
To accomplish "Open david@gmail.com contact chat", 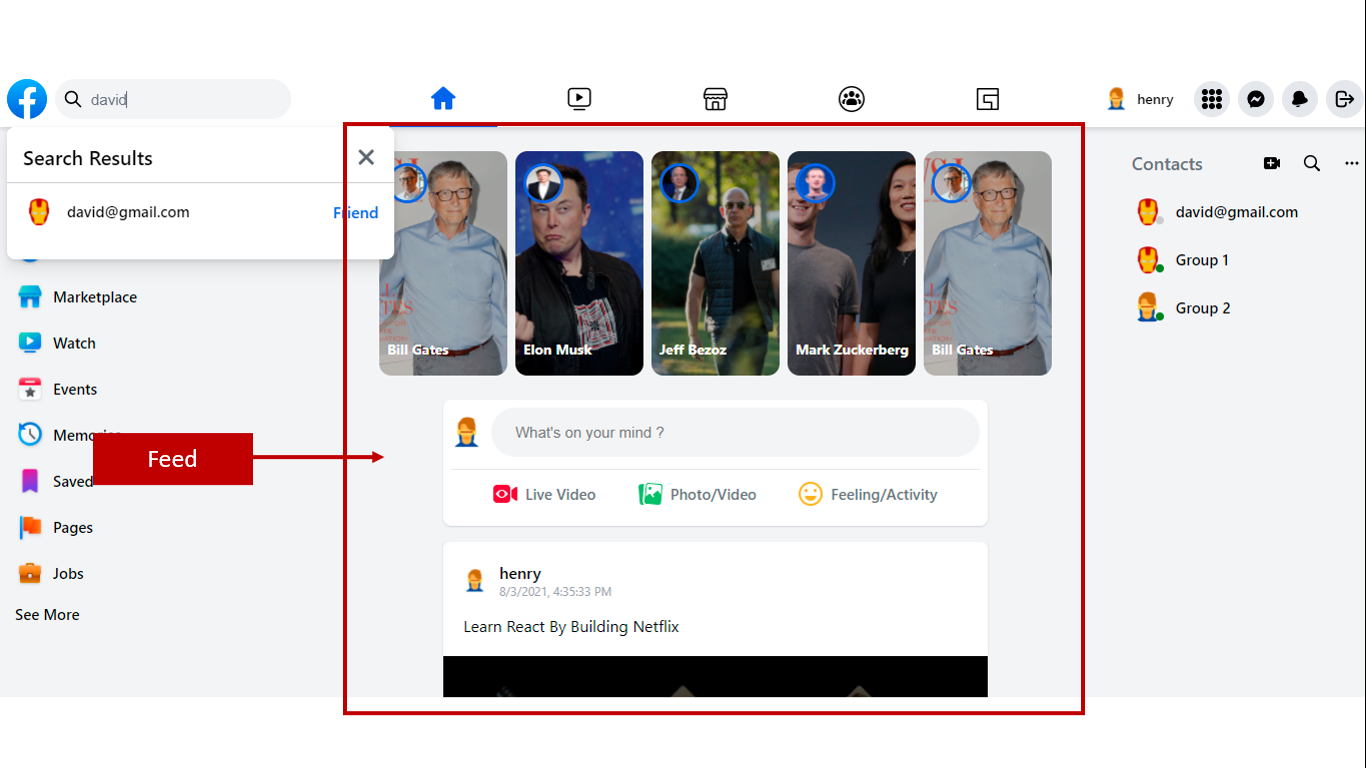I will pos(1237,212).
